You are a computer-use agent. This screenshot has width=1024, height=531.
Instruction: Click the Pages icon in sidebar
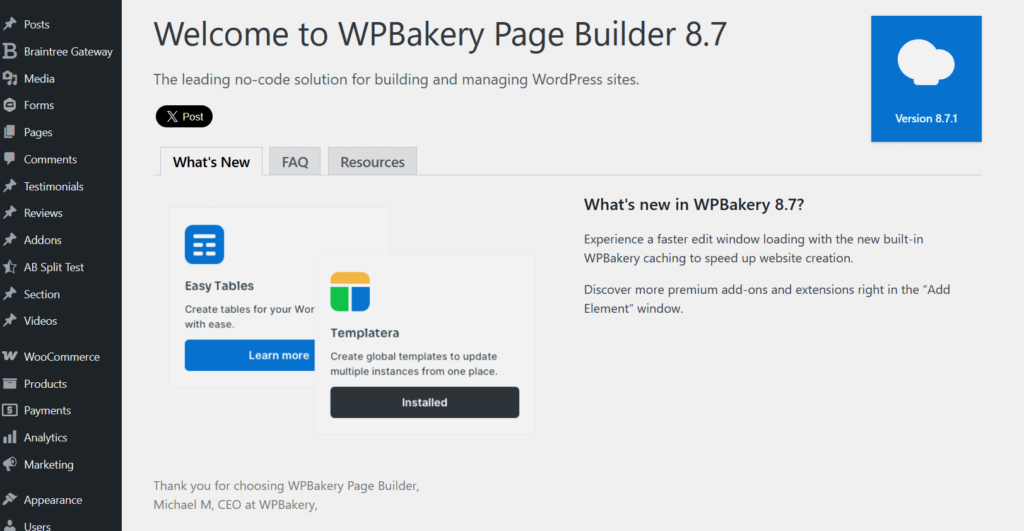pos(10,132)
